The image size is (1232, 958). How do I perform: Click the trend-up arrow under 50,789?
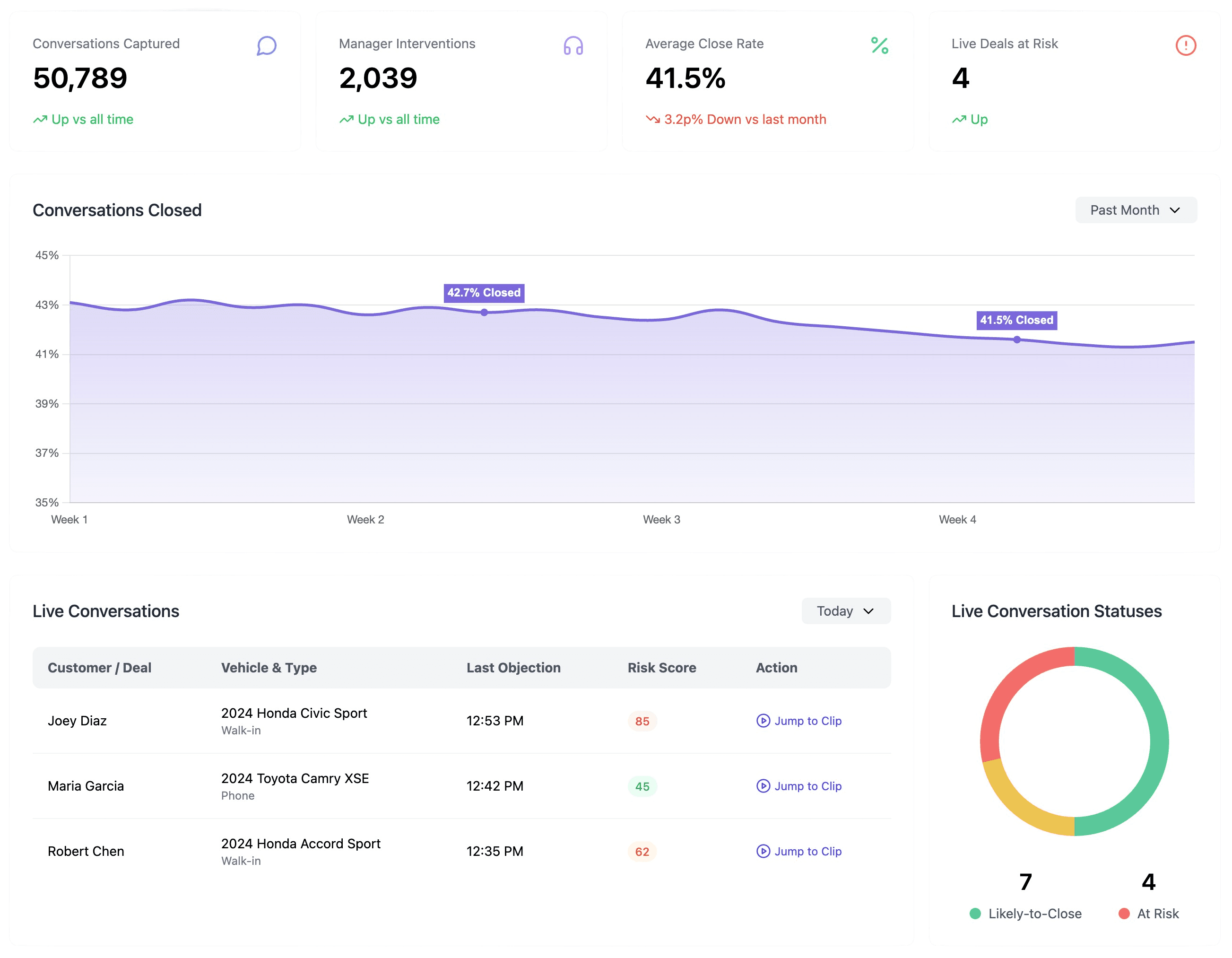click(40, 120)
